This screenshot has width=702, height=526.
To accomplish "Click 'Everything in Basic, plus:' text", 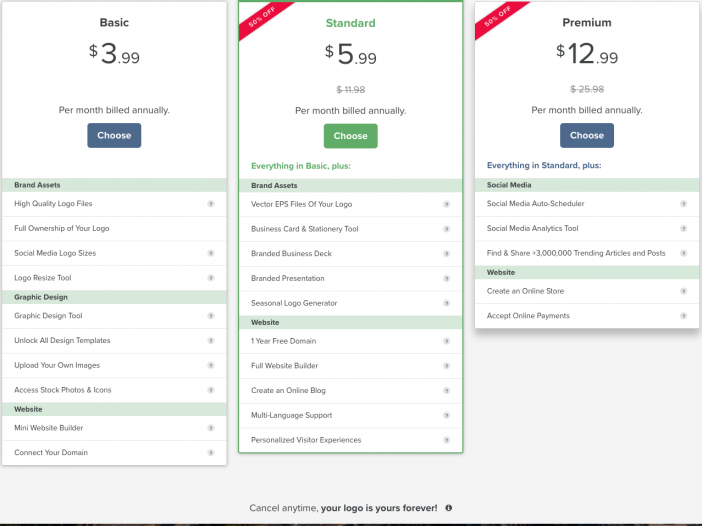I will click(x=301, y=166).
